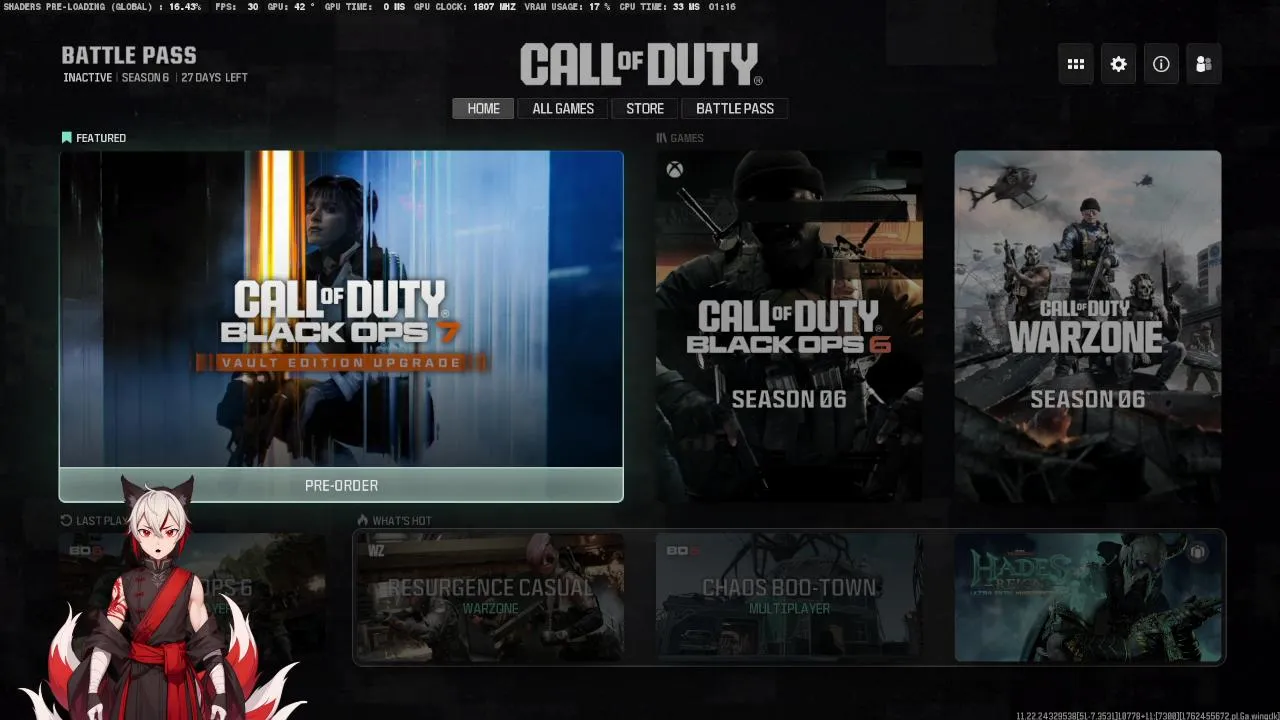
Task: Select the Black Ops 6 Season 06 card
Action: click(789, 326)
